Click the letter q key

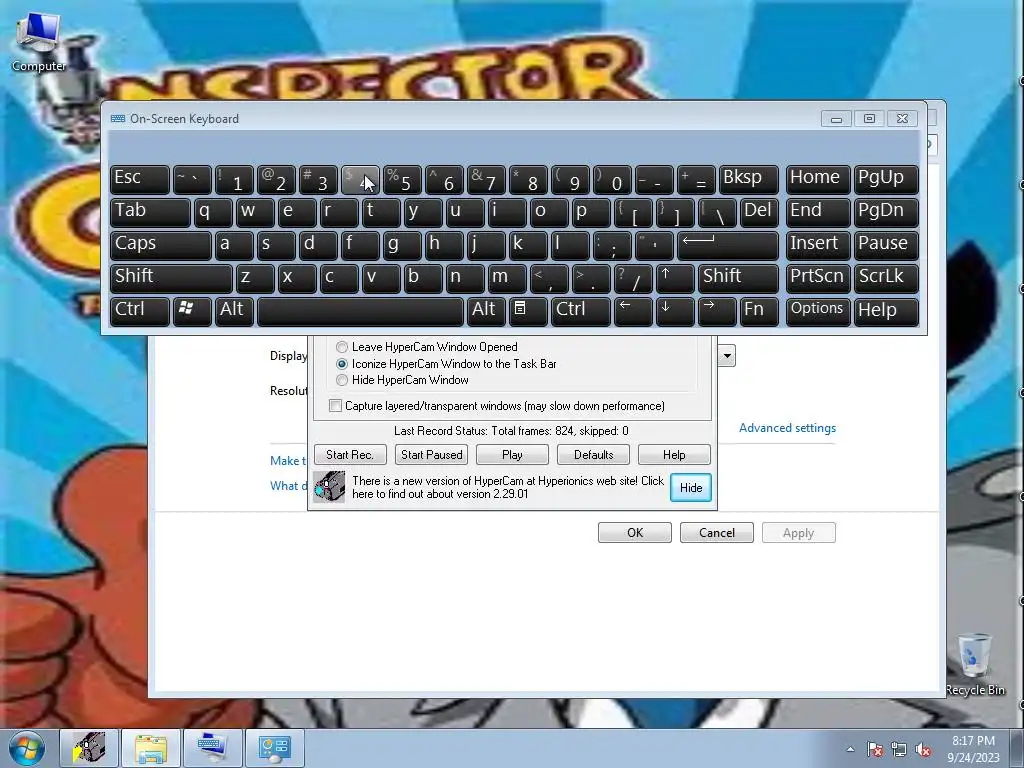point(213,212)
